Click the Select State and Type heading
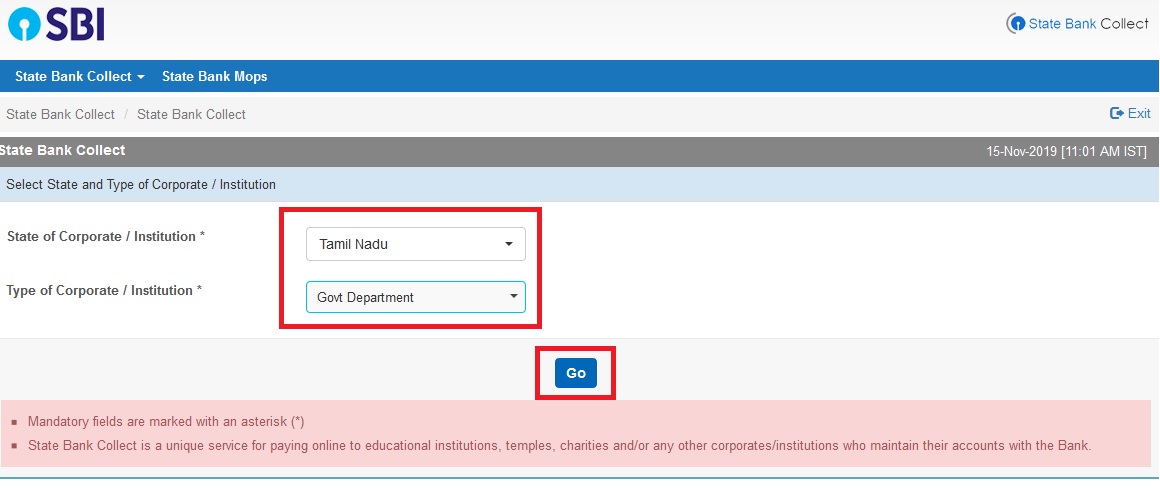1160x488 pixels. click(141, 185)
